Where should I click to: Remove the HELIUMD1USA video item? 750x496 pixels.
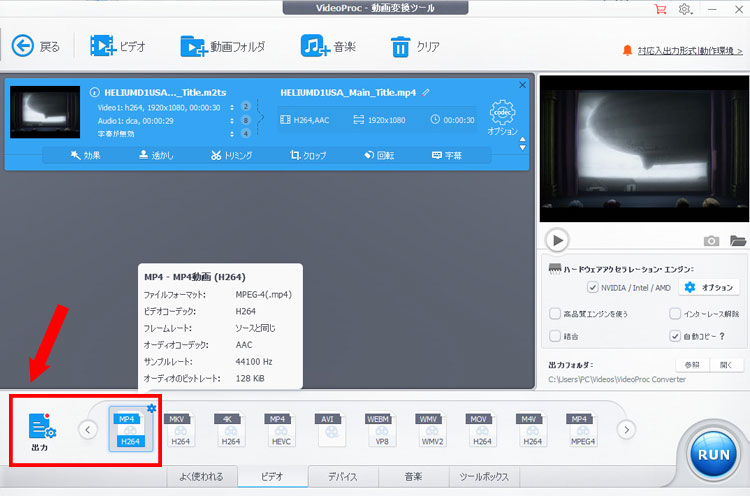coord(522,85)
